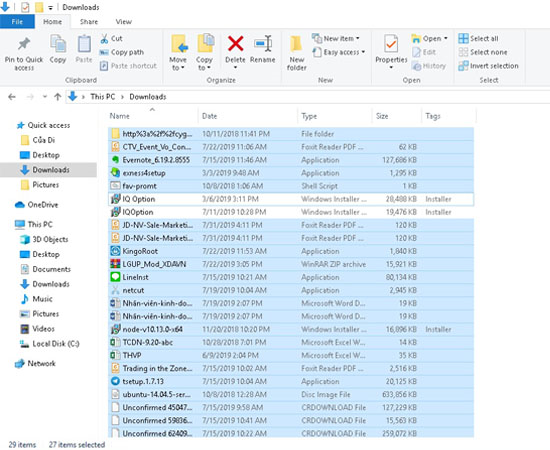This screenshot has width=550, height=450.
Task: Click the History ribbon button
Action: click(x=429, y=66)
